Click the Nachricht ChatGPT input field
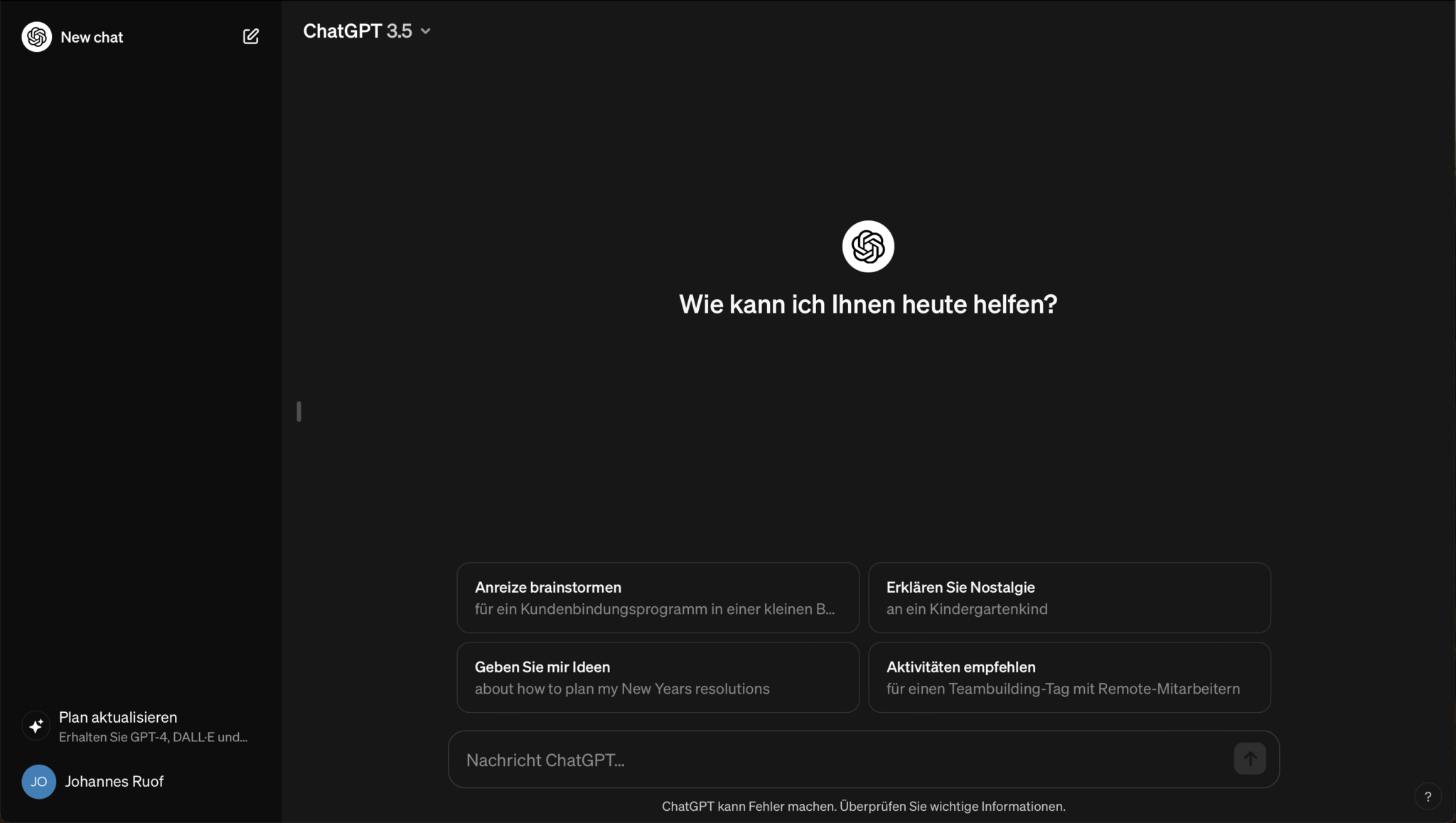Viewport: 1456px width, 823px height. click(782, 759)
